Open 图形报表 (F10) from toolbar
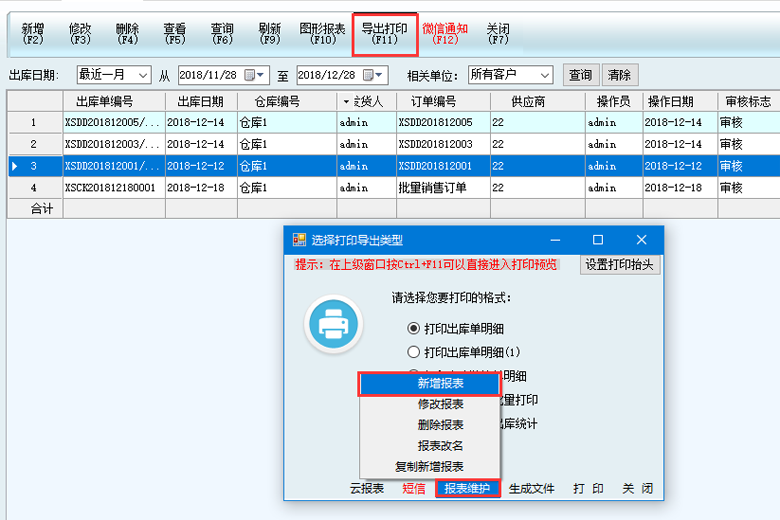This screenshot has height=520, width=780. (x=322, y=34)
